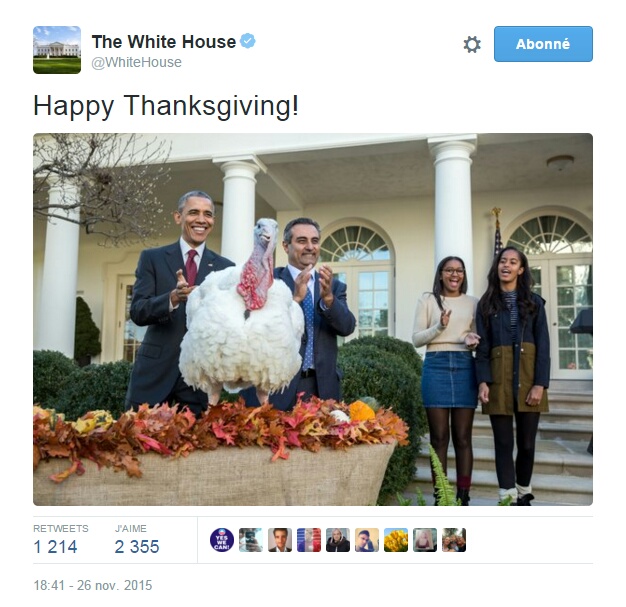This screenshot has height=607, width=626.
Task: Open the second liker's avatar
Action: pyautogui.click(x=251, y=540)
